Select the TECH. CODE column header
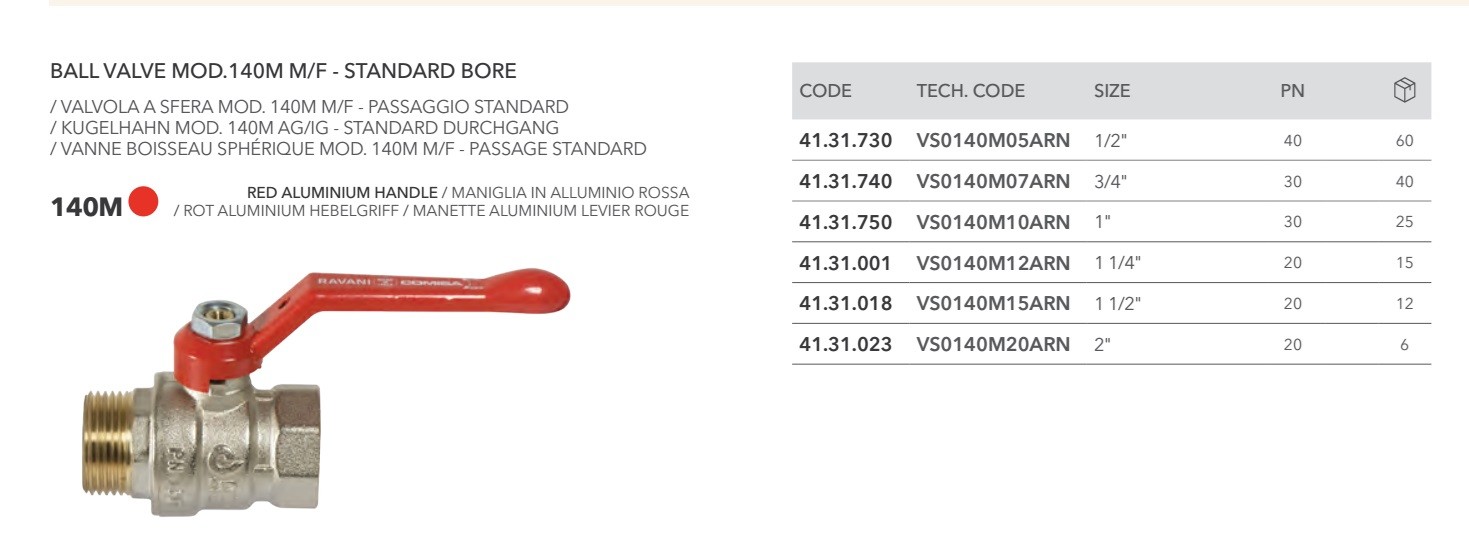This screenshot has width=1469, height=557. [x=970, y=91]
